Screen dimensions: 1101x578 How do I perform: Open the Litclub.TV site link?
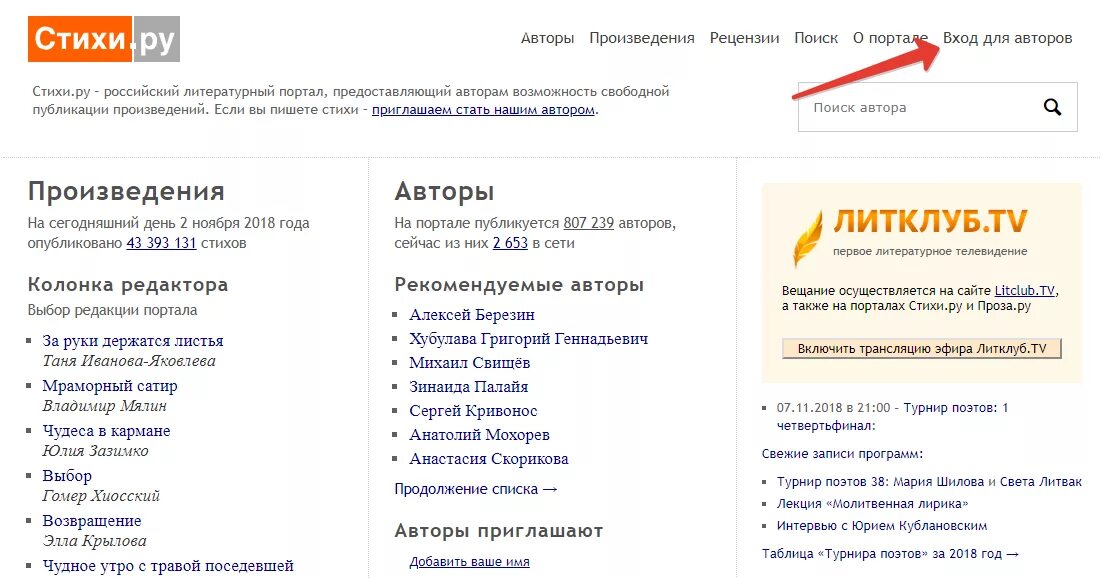pyautogui.click(x=1024, y=290)
